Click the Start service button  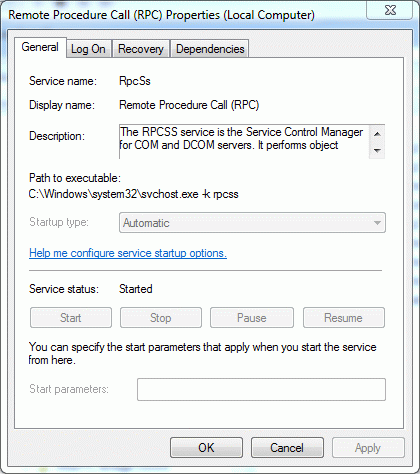click(x=71, y=318)
